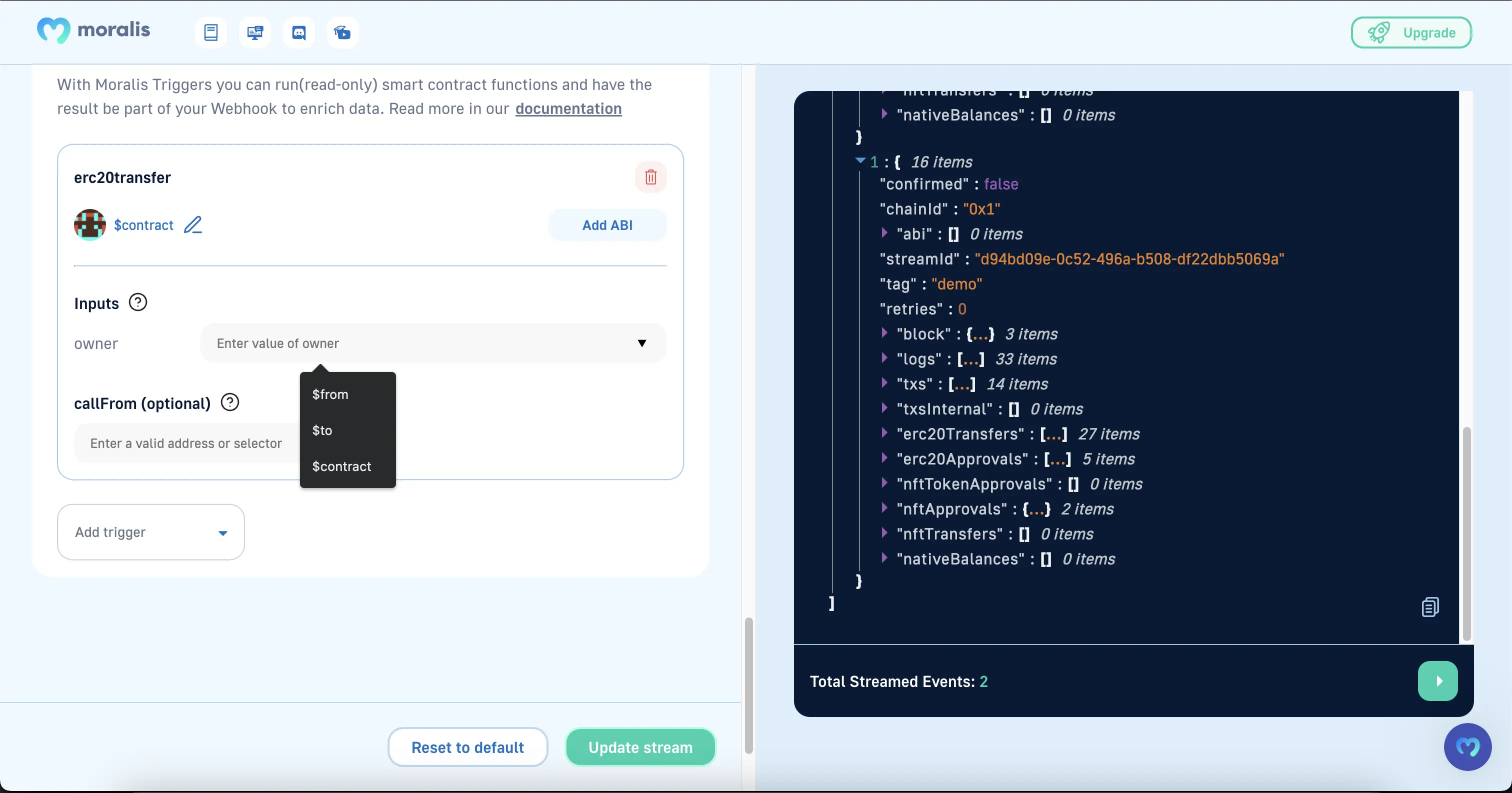Image resolution: width=1512 pixels, height=793 pixels.
Task: Click the Update stream button
Action: tap(640, 747)
